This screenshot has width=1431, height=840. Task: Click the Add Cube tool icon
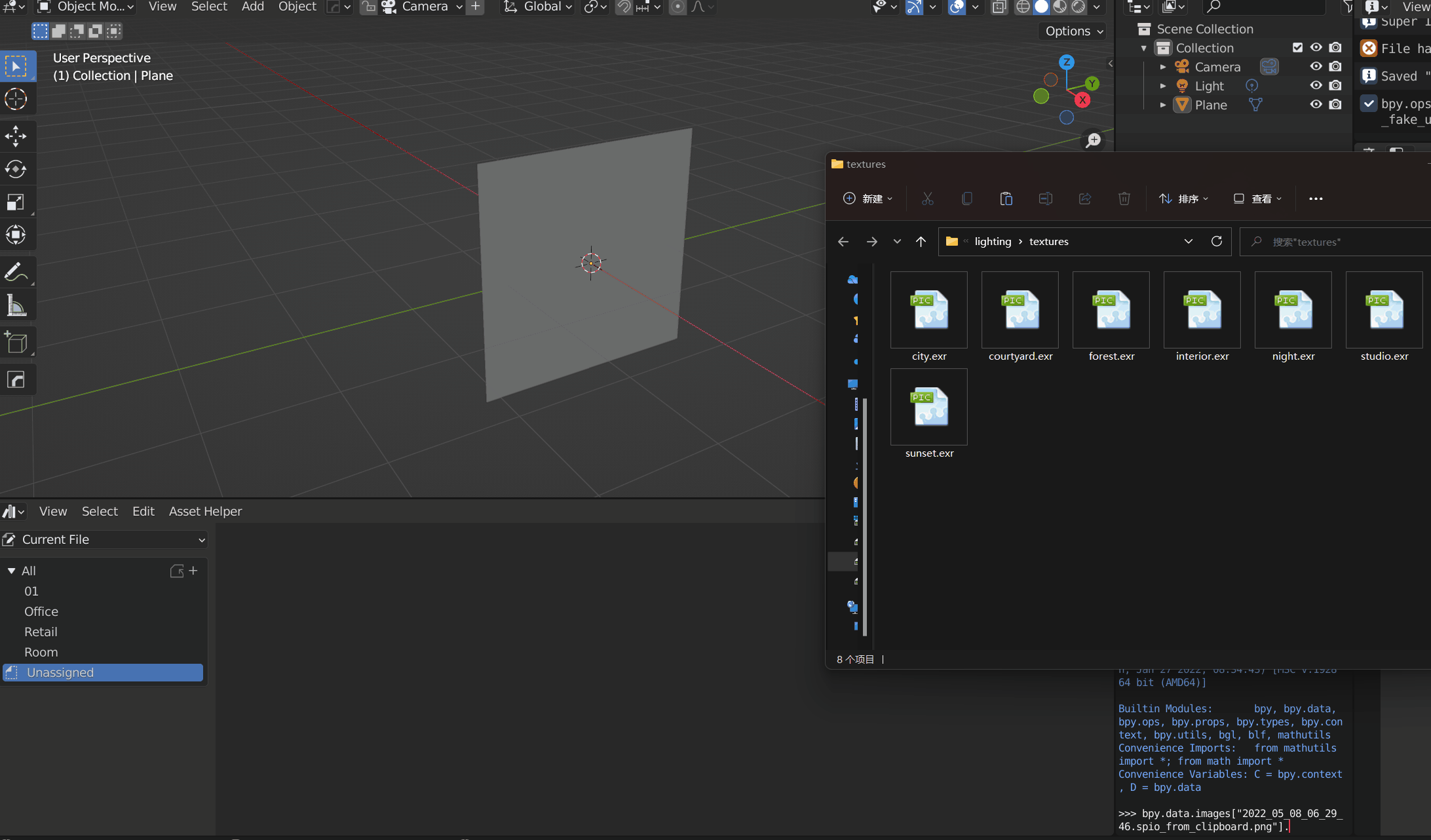coord(15,343)
